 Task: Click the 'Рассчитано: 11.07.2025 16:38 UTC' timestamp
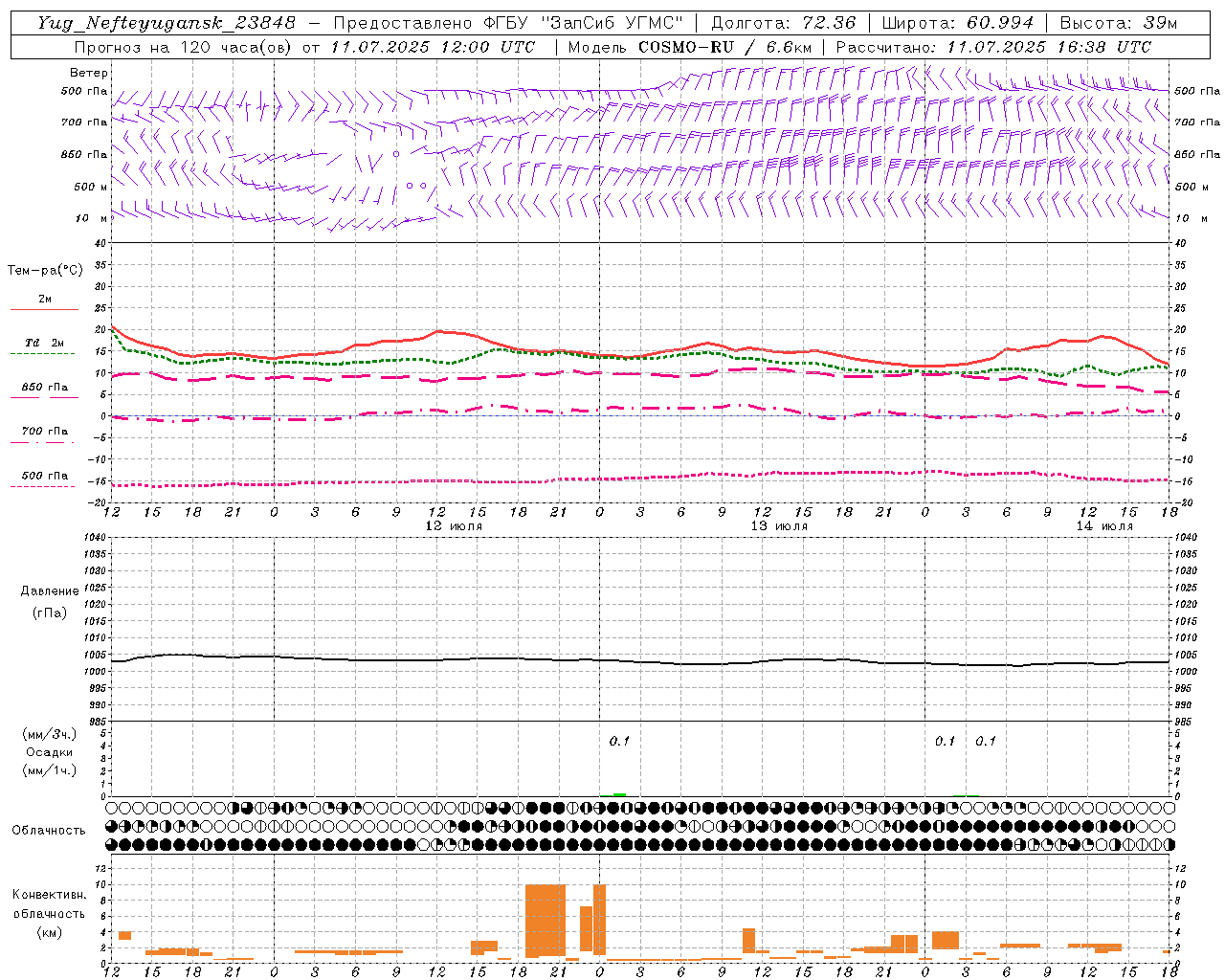coord(993,47)
